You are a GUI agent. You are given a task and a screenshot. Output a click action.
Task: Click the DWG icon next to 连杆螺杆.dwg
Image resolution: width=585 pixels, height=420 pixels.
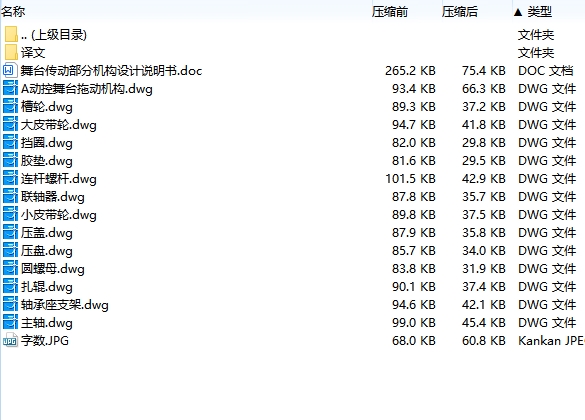[10, 178]
